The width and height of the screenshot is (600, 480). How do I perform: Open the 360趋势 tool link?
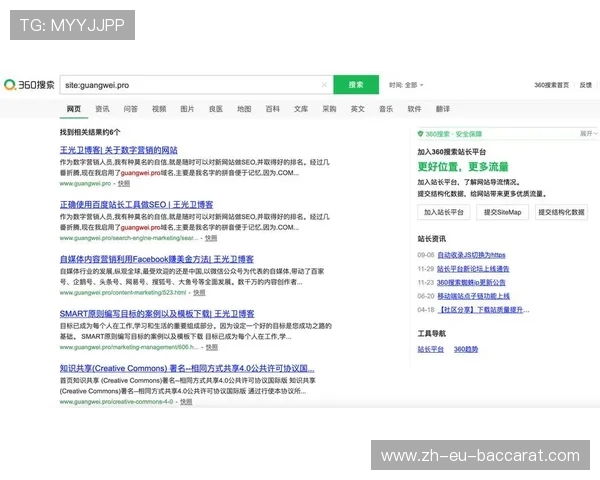coord(466,349)
